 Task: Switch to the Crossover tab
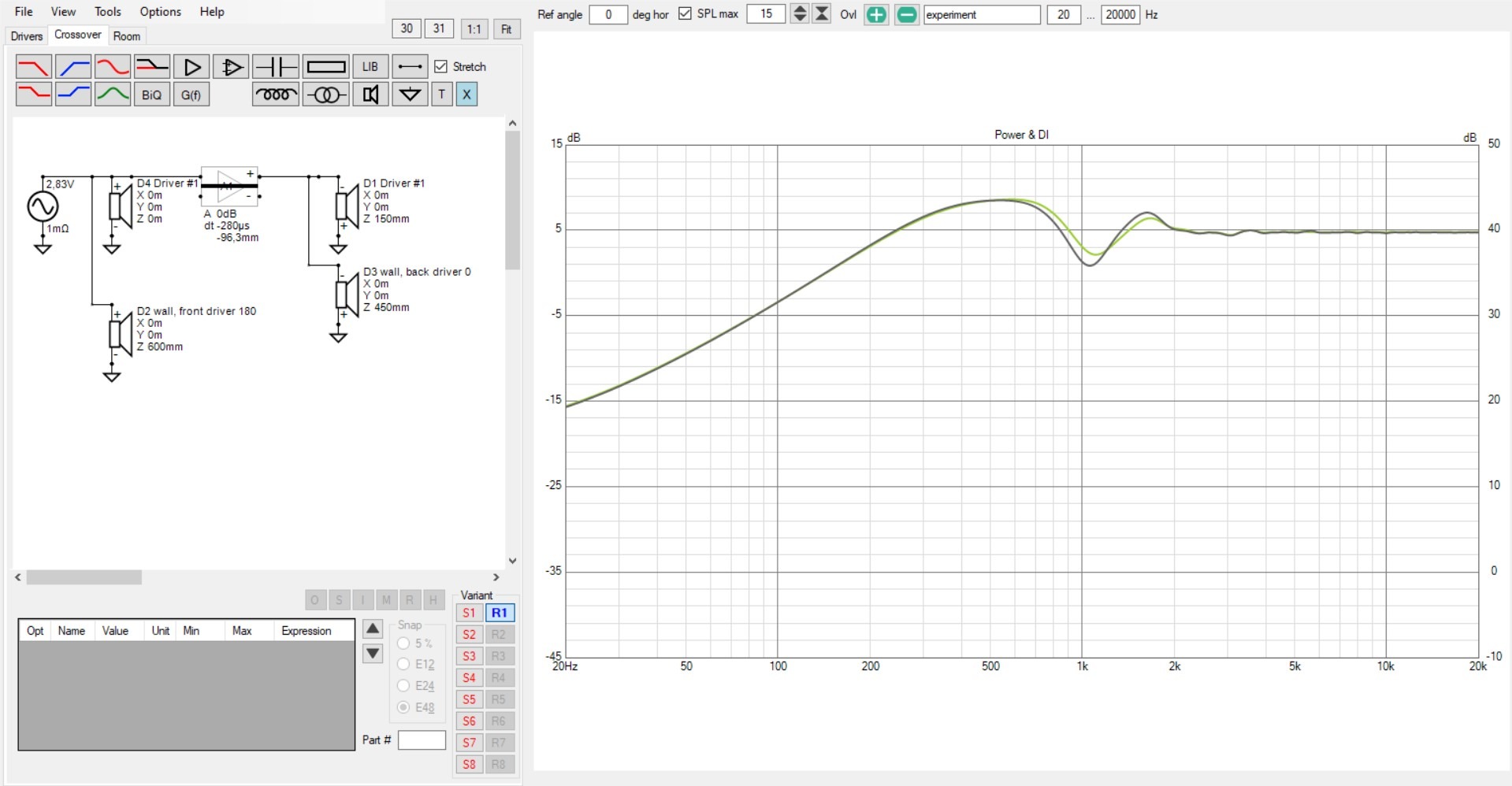(x=77, y=35)
